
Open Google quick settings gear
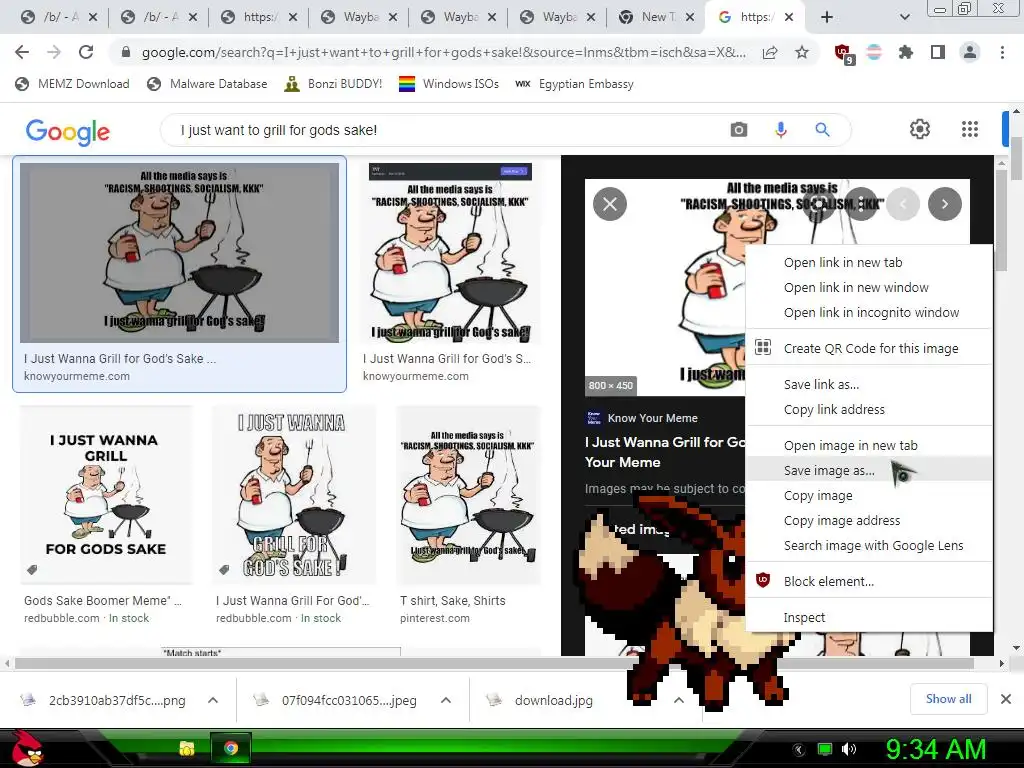tap(920, 129)
